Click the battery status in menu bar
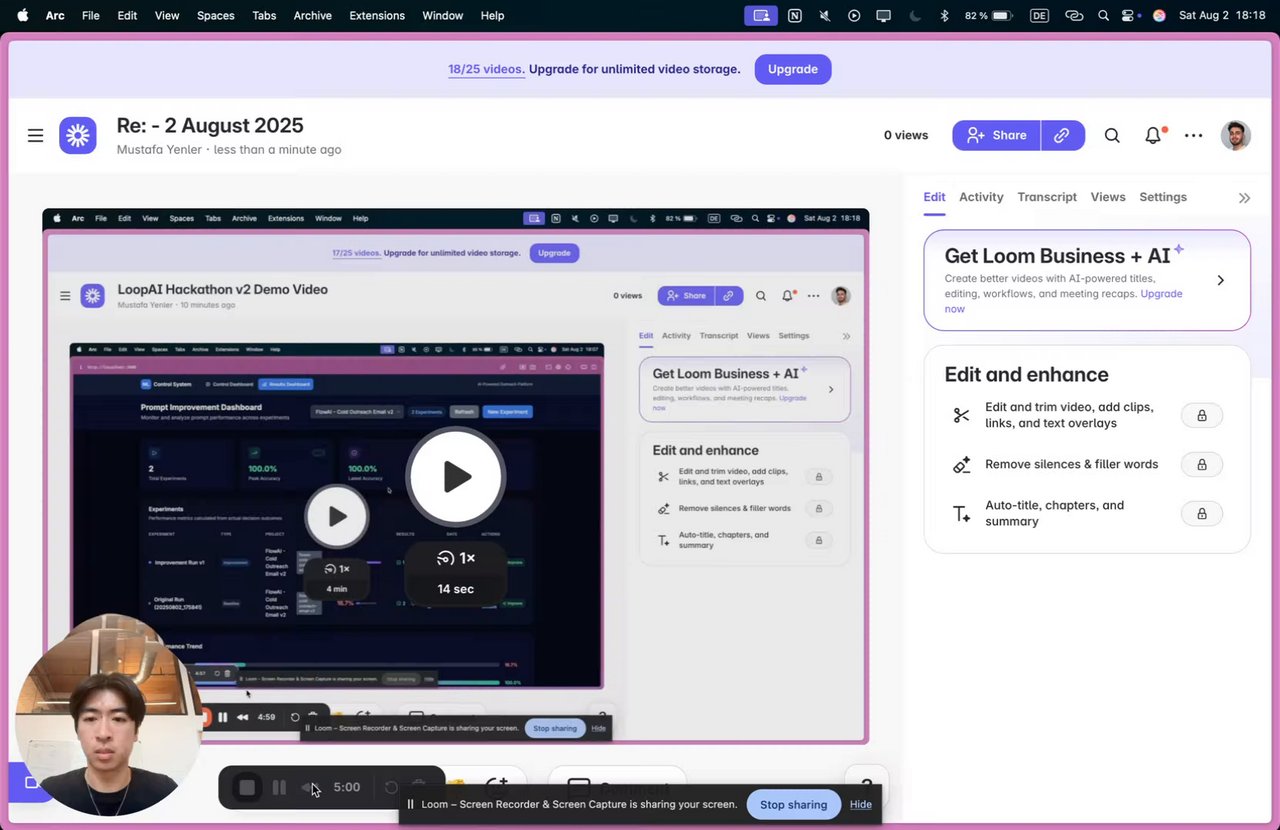 point(989,15)
